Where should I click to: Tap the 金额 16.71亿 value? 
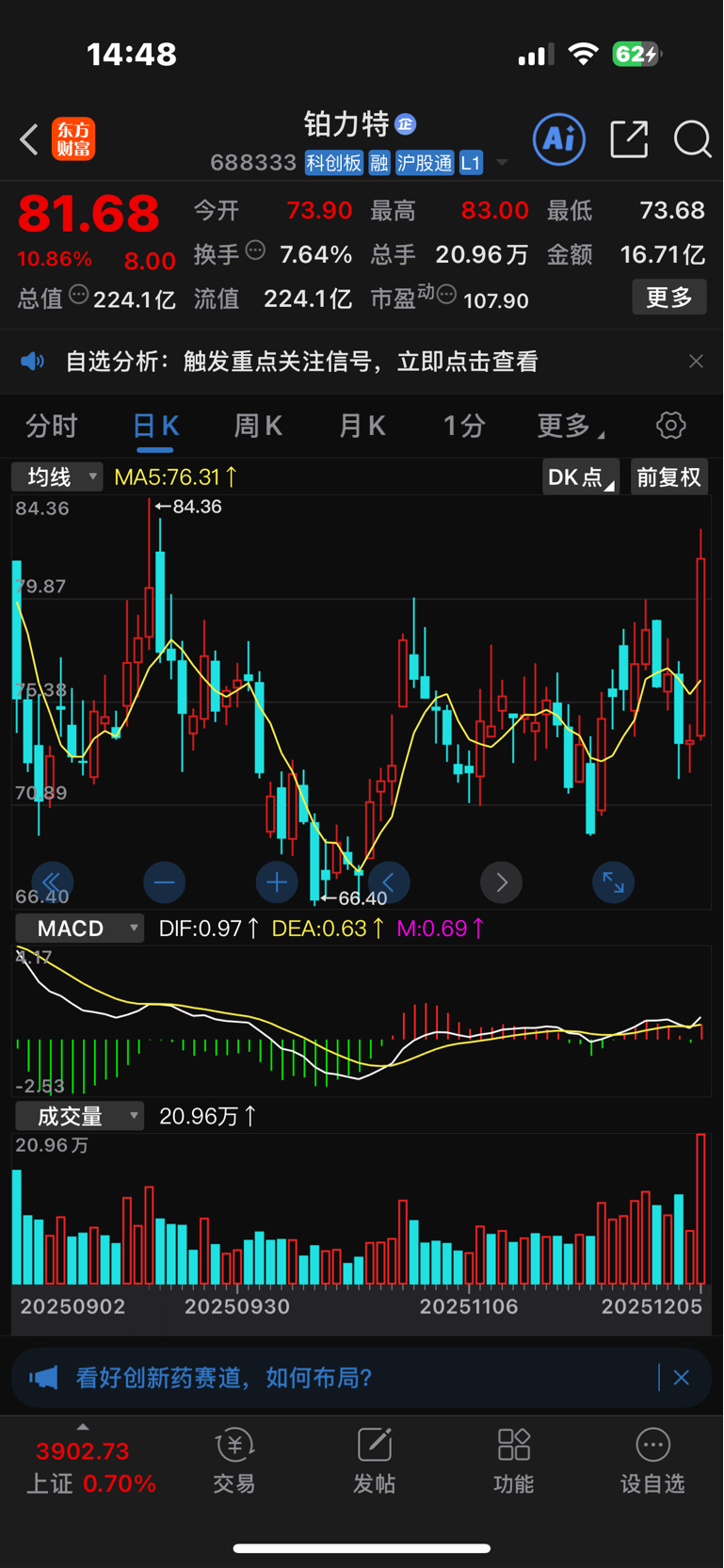point(662,254)
